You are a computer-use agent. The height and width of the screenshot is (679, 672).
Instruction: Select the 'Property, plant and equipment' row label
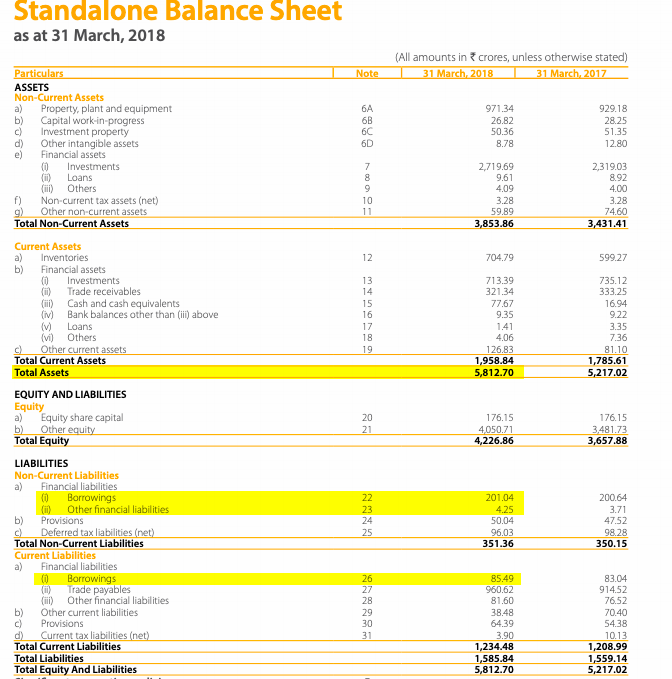coord(106,109)
